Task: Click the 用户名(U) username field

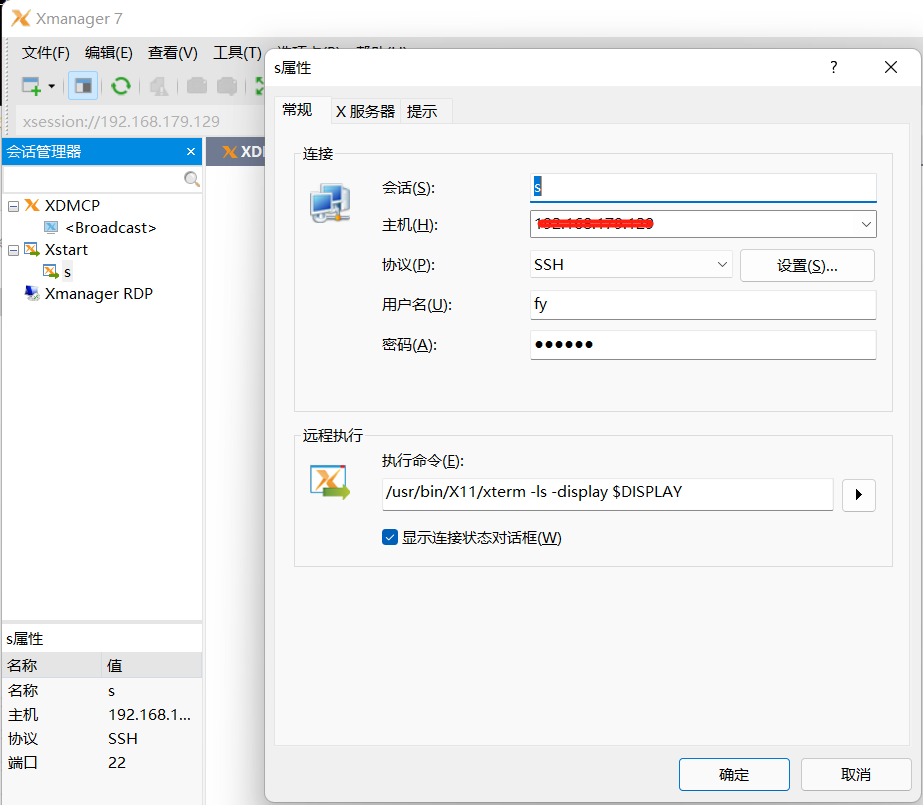Action: [x=703, y=305]
